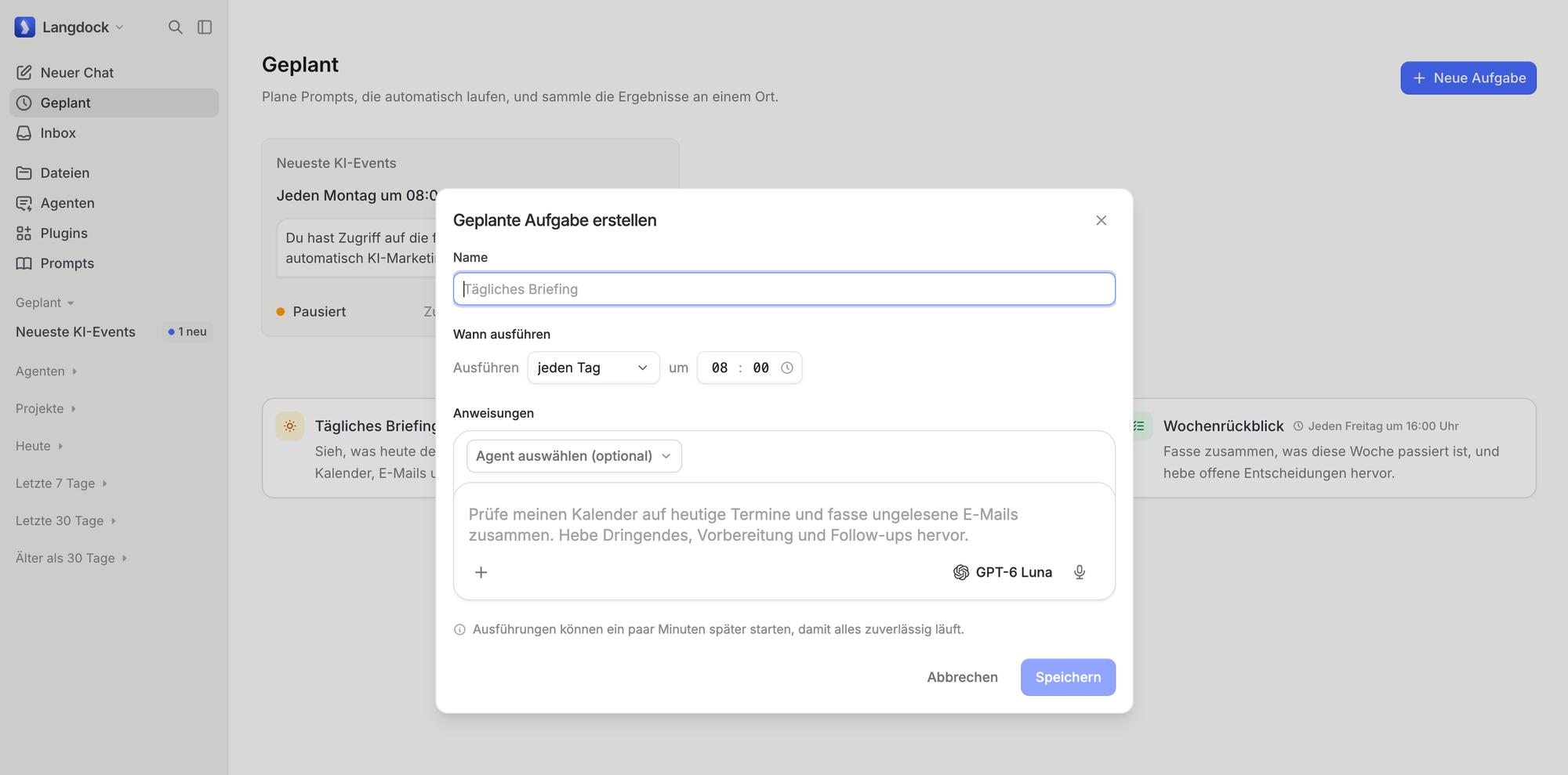Click the Abbrechen button
This screenshot has width=1568, height=775.
point(962,677)
